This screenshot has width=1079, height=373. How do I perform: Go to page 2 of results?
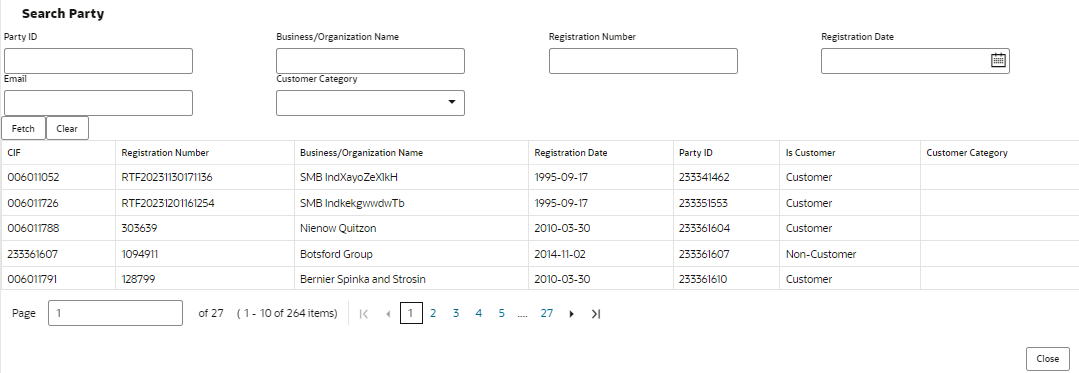tap(433, 313)
